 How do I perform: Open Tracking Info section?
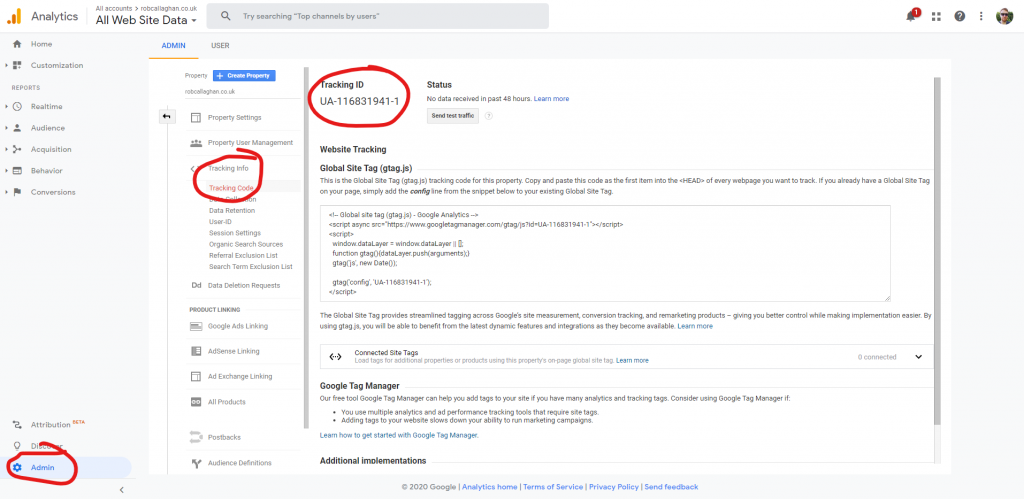tap(228, 169)
